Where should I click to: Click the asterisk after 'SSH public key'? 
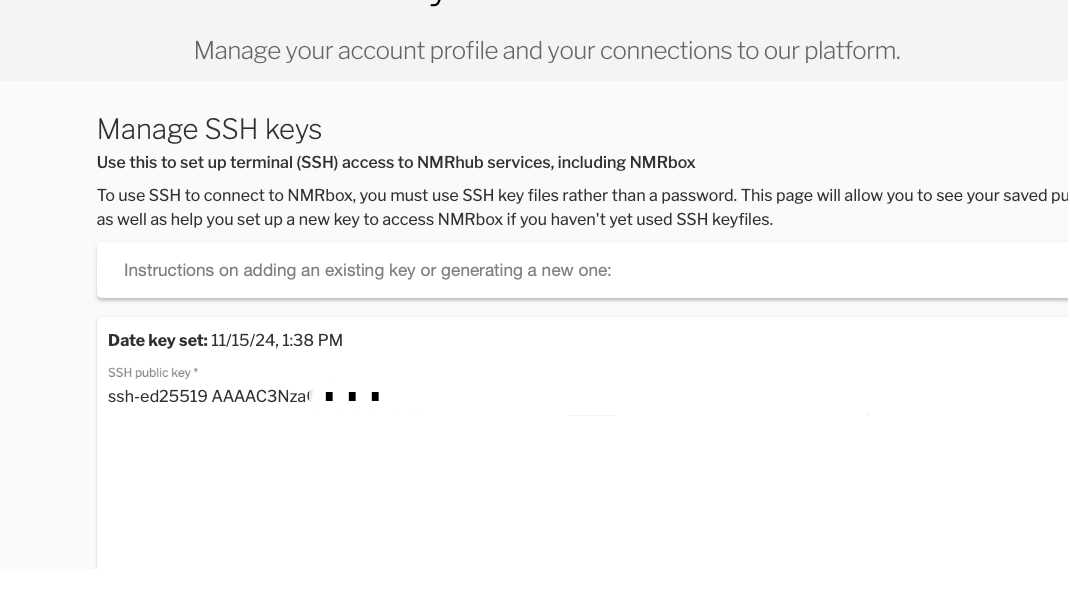tap(196, 371)
